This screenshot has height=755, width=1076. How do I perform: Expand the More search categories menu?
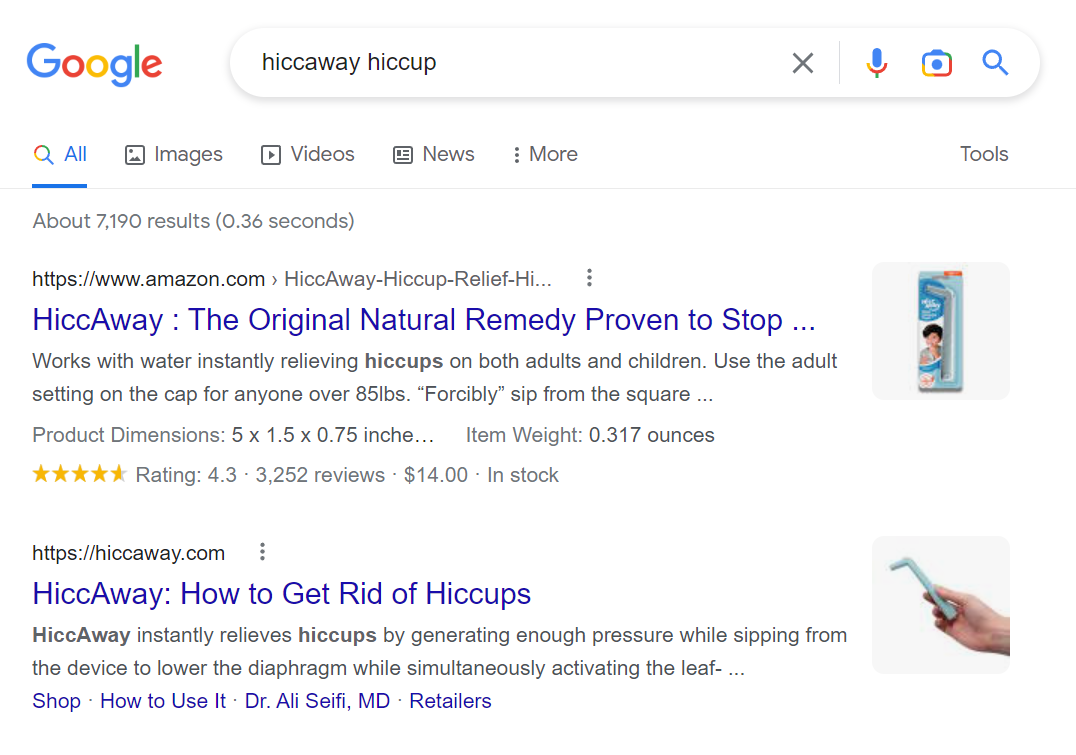(543, 154)
